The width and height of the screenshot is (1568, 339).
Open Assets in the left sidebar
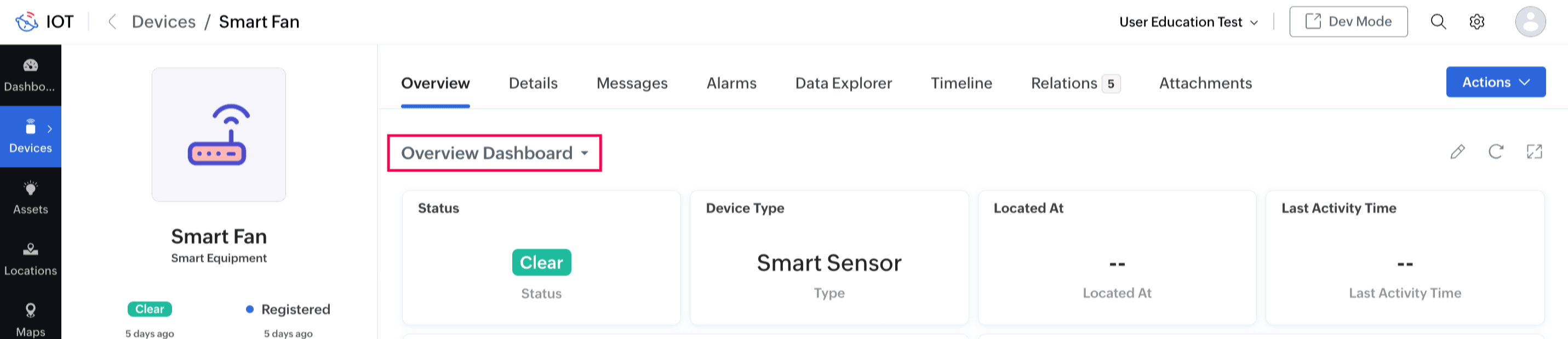31,198
